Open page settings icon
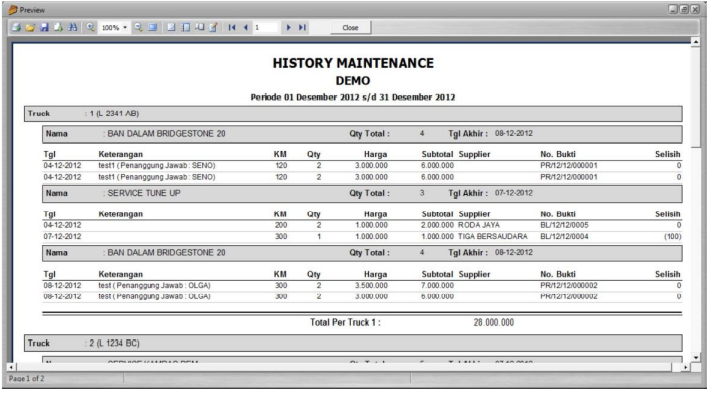 (x=199, y=28)
